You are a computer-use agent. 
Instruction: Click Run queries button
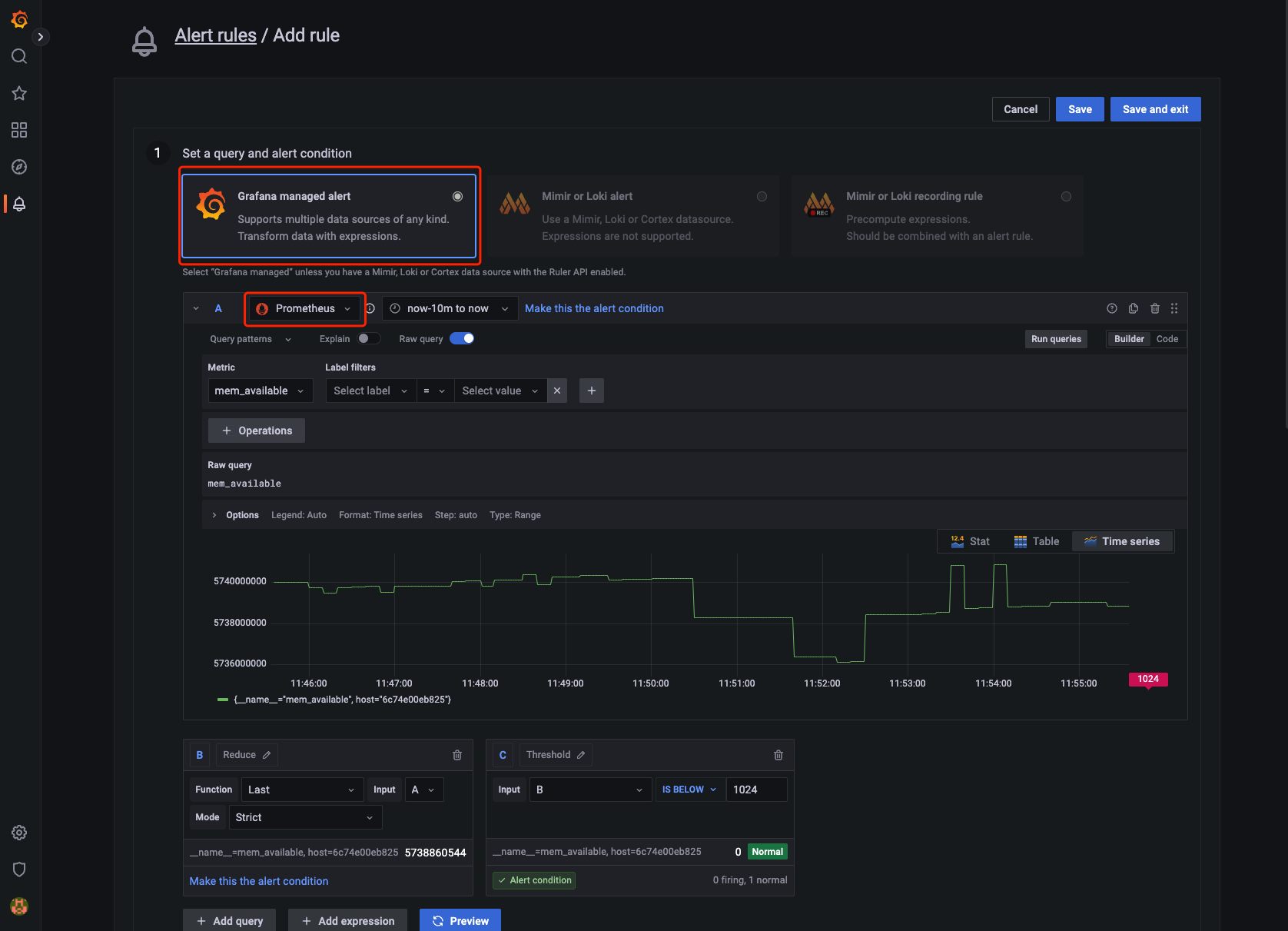click(1056, 339)
